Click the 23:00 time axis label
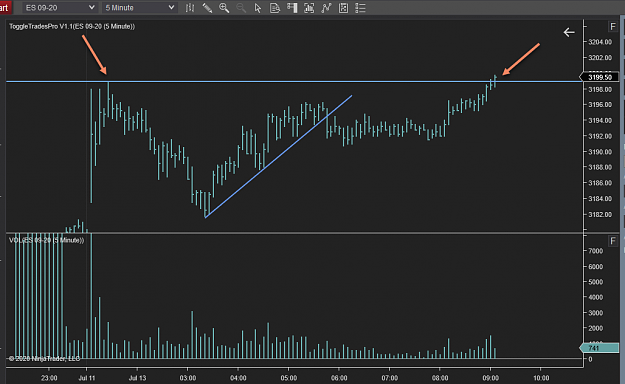 tap(49, 378)
